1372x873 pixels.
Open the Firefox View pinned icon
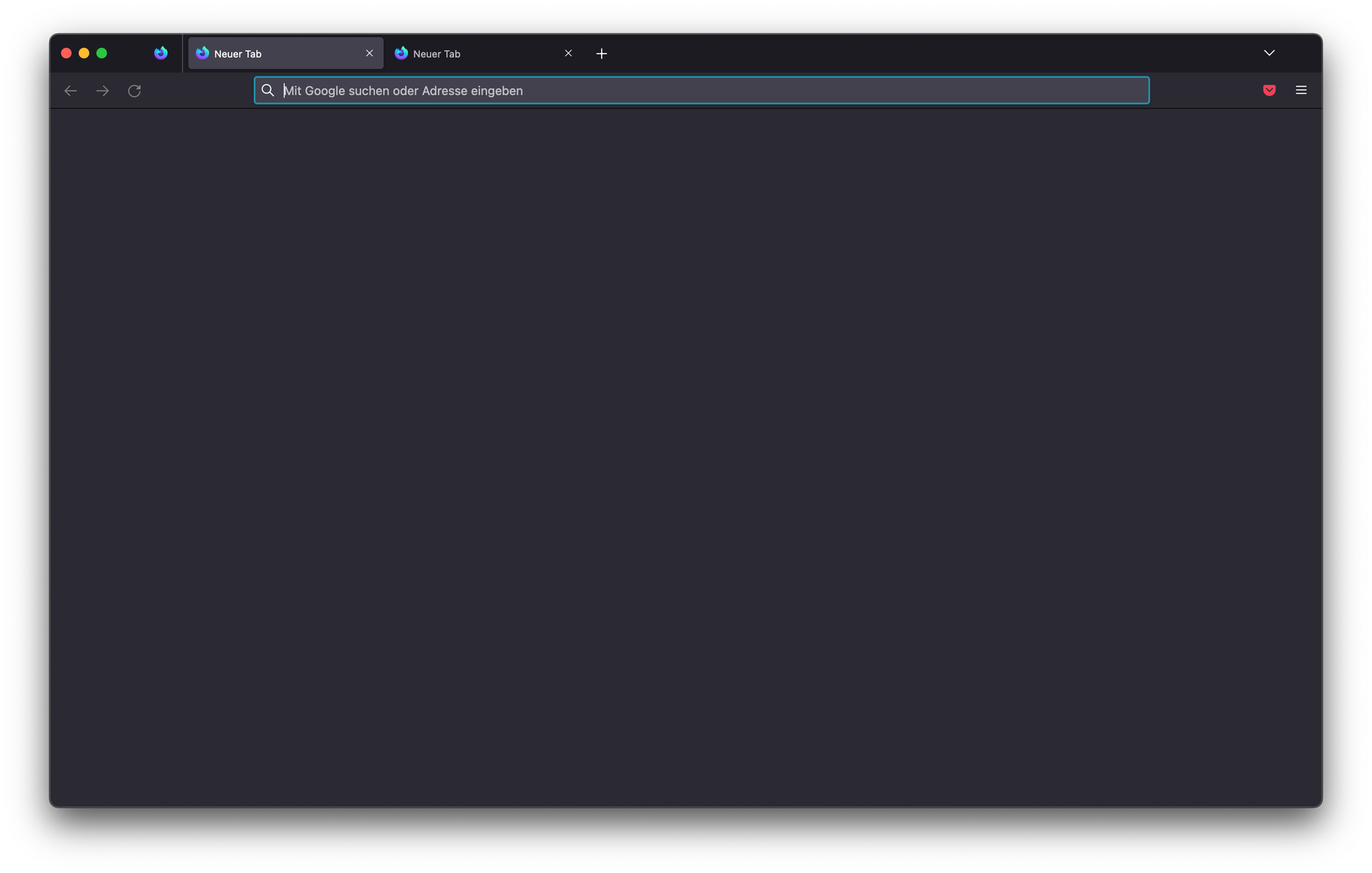click(161, 53)
